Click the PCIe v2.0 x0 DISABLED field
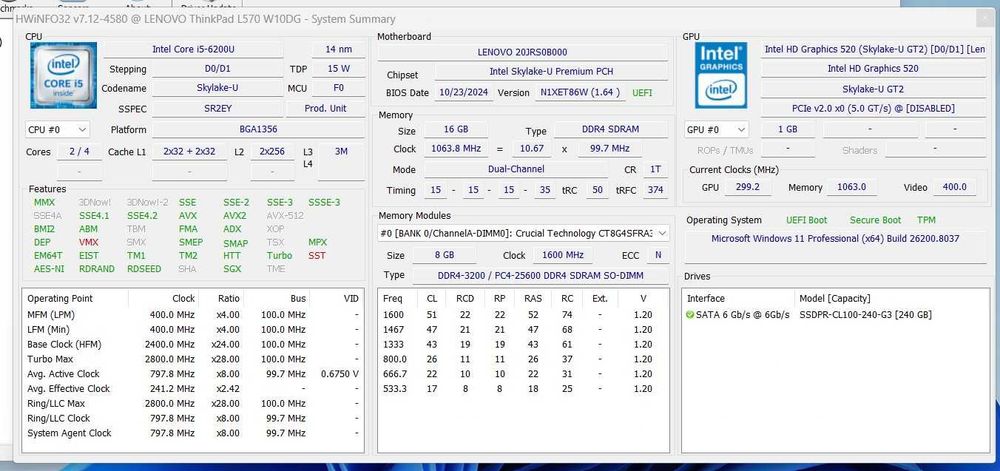Screen dimensions: 1000x471 click(x=873, y=108)
